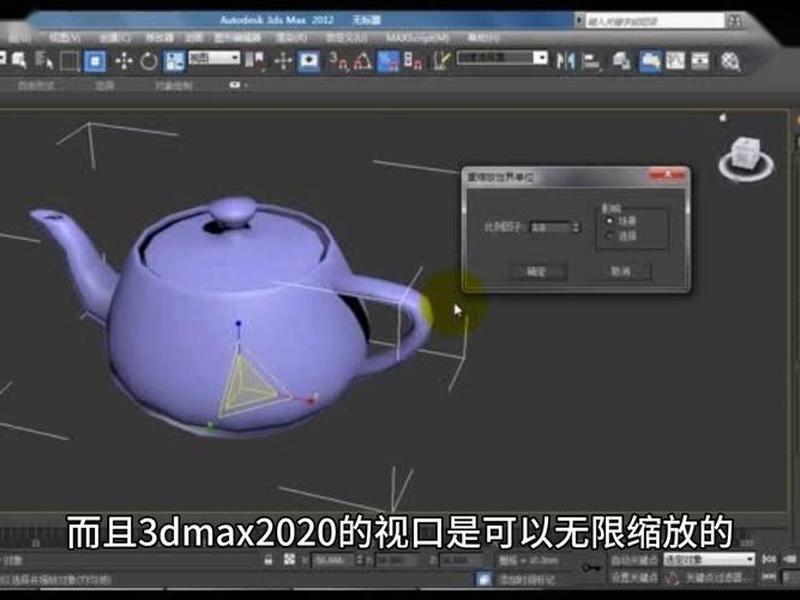This screenshot has height=600, width=800.
Task: Toggle the 设置关键点 button
Action: pyautogui.click(x=634, y=577)
